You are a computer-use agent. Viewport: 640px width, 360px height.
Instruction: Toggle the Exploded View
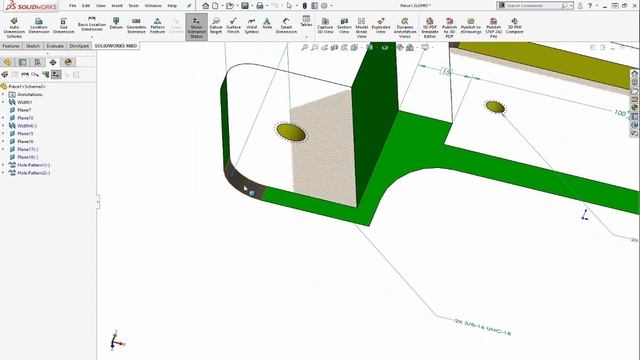tap(380, 26)
